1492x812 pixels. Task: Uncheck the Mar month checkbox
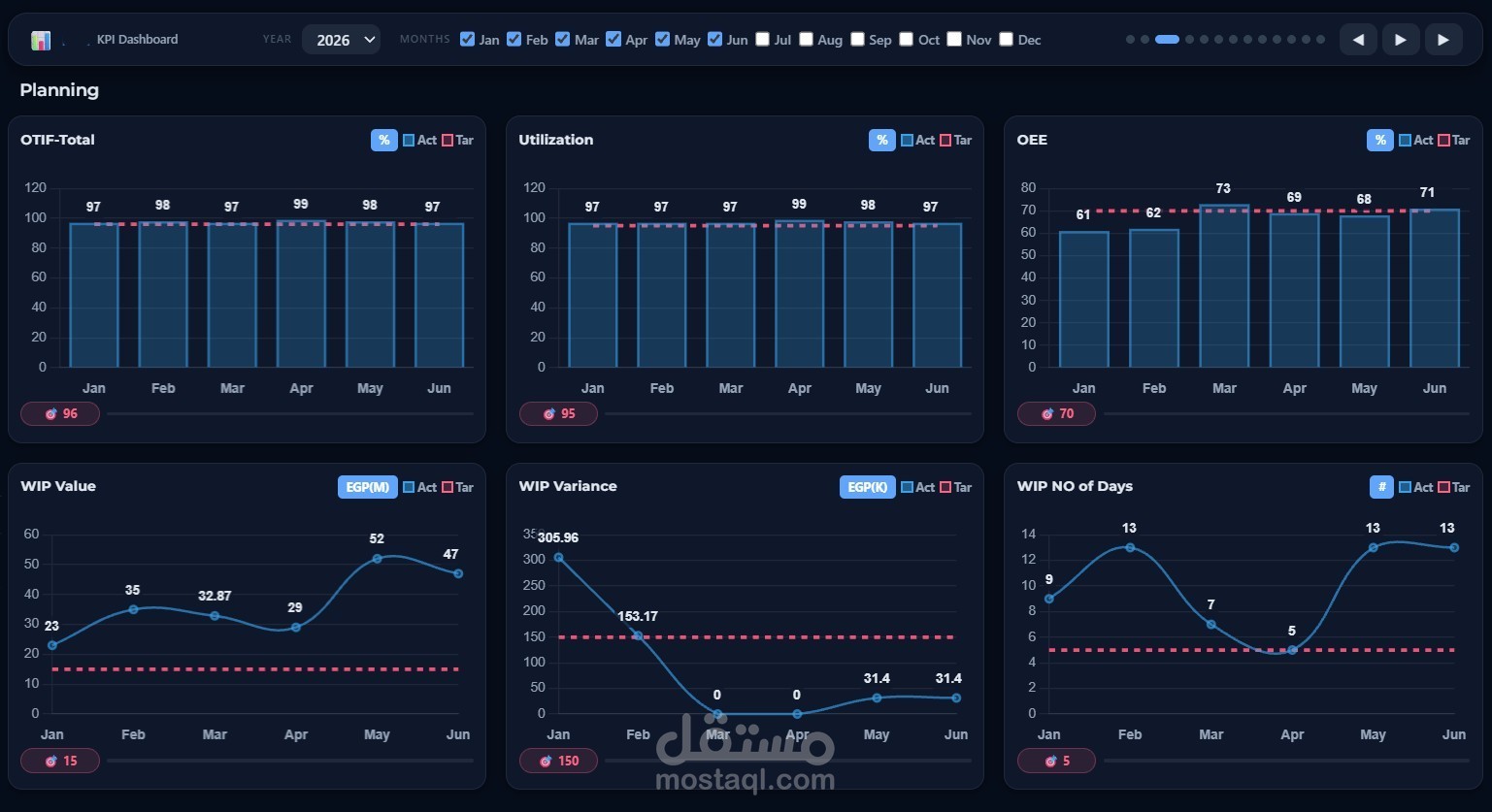[562, 39]
